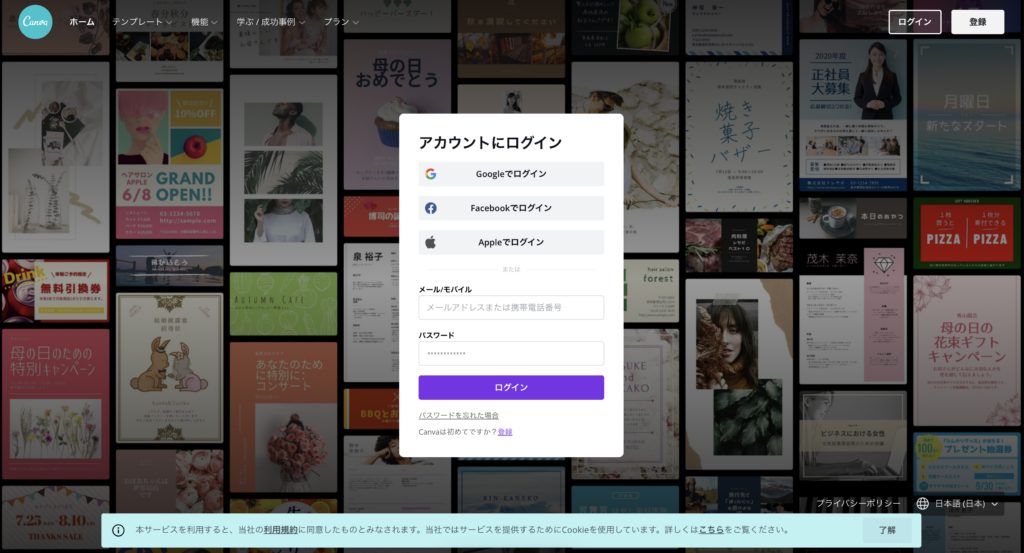Expand the テンプレート dropdown menu

(141, 21)
